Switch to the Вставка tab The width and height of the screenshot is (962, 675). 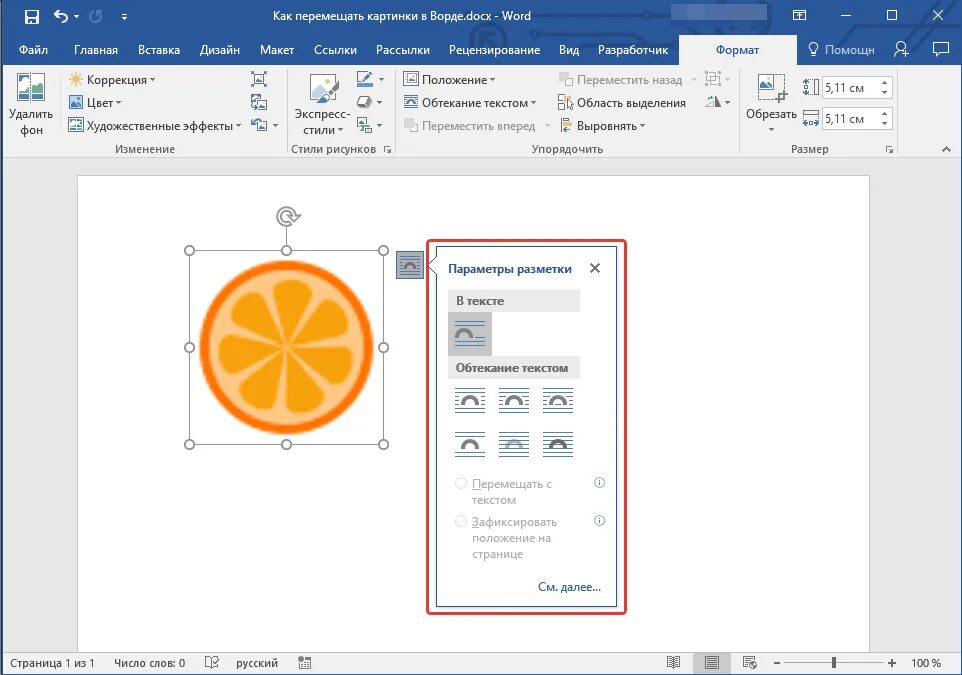click(159, 50)
